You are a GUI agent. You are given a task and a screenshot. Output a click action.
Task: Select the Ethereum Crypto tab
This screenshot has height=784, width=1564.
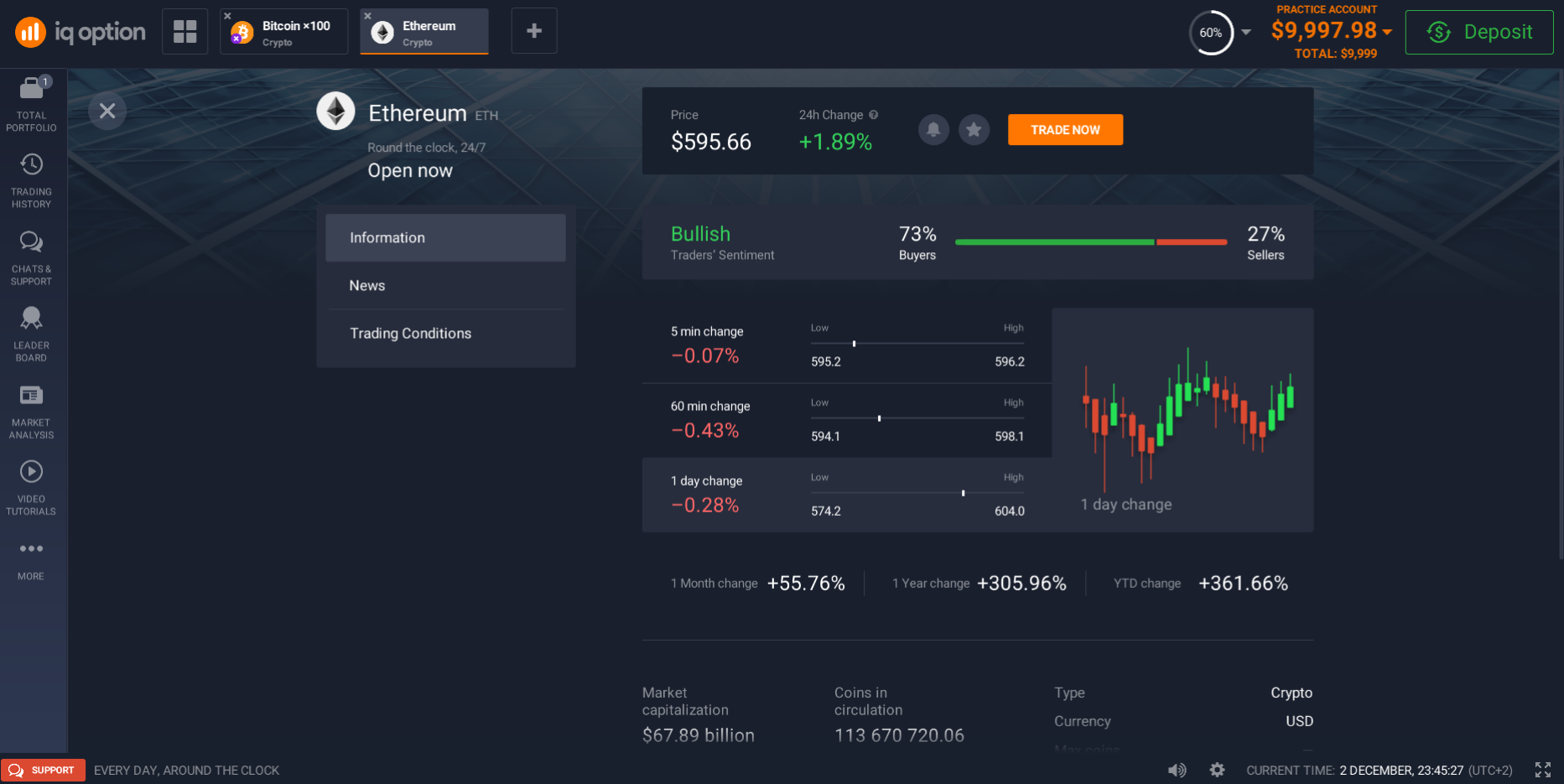point(424,32)
